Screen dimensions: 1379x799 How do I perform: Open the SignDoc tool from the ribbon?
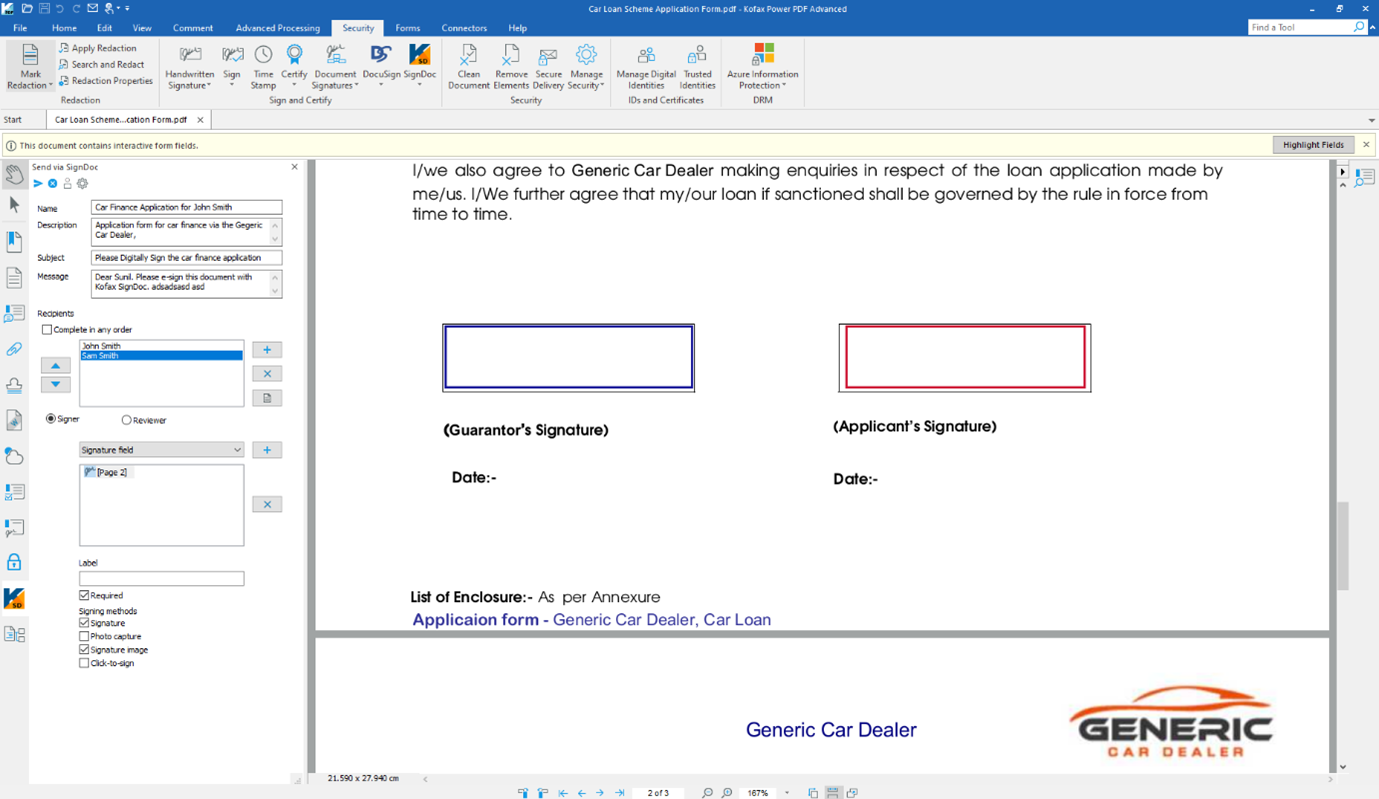pyautogui.click(x=419, y=67)
